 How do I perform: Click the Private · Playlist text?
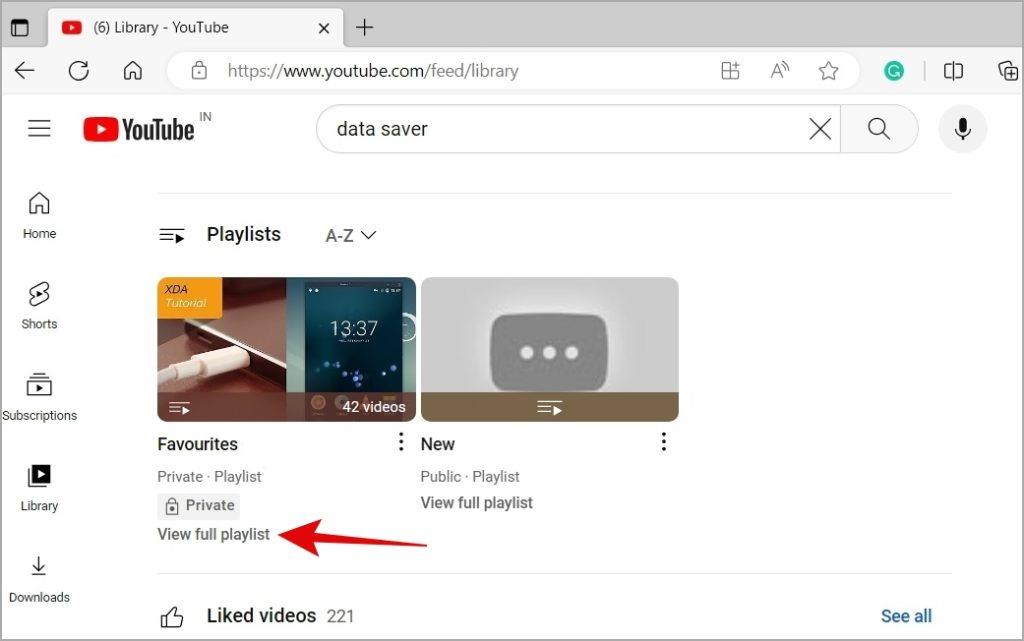(x=209, y=477)
